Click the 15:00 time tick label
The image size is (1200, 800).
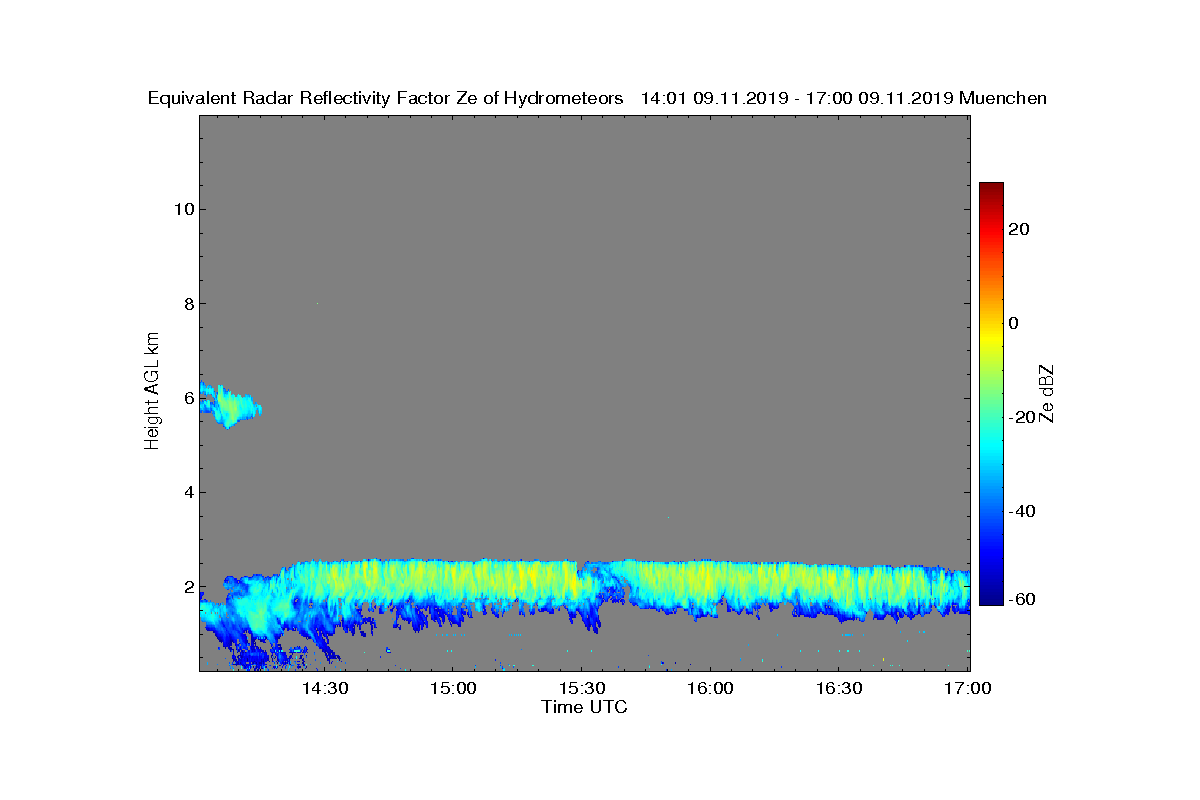tap(453, 689)
